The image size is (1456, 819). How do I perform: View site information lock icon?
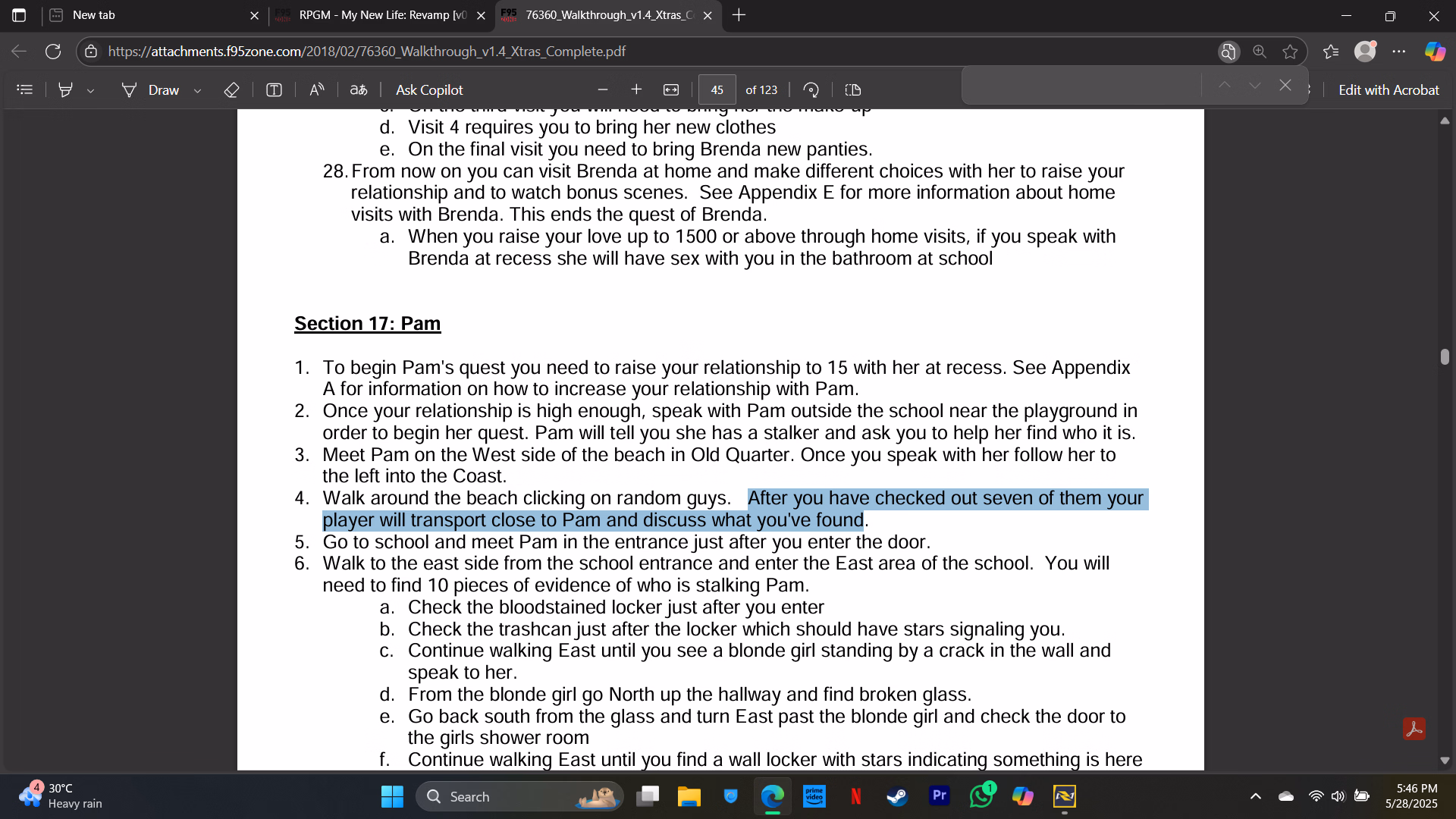91,52
